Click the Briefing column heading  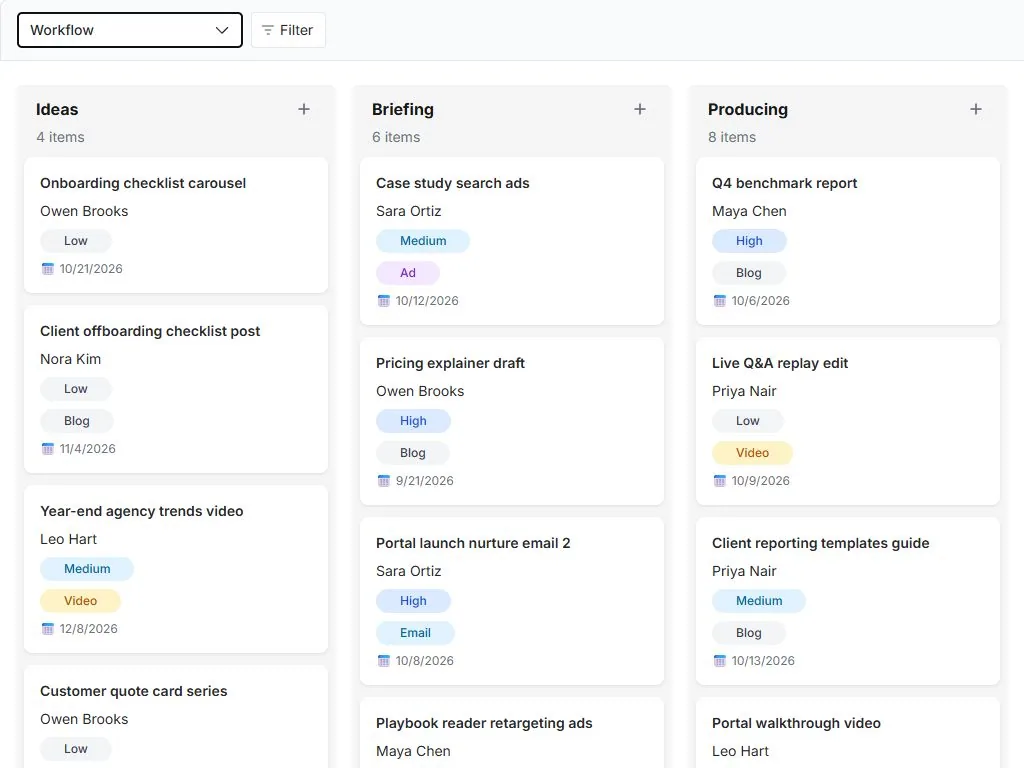(403, 110)
